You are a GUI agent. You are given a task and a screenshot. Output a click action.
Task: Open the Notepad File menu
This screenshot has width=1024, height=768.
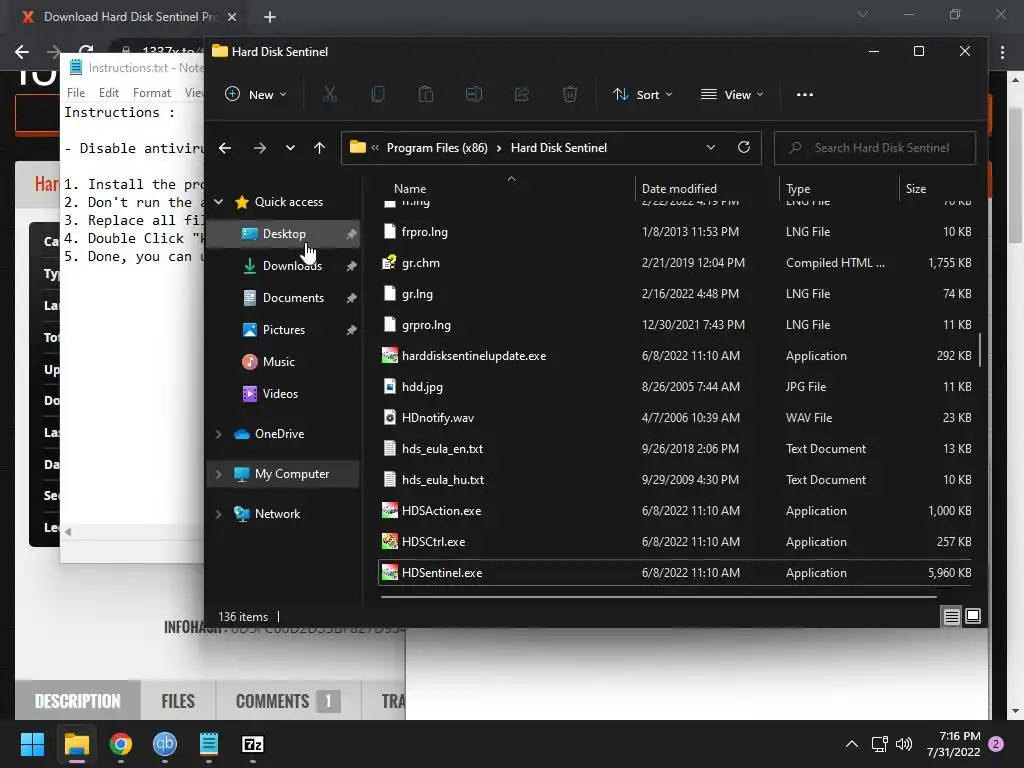click(76, 93)
